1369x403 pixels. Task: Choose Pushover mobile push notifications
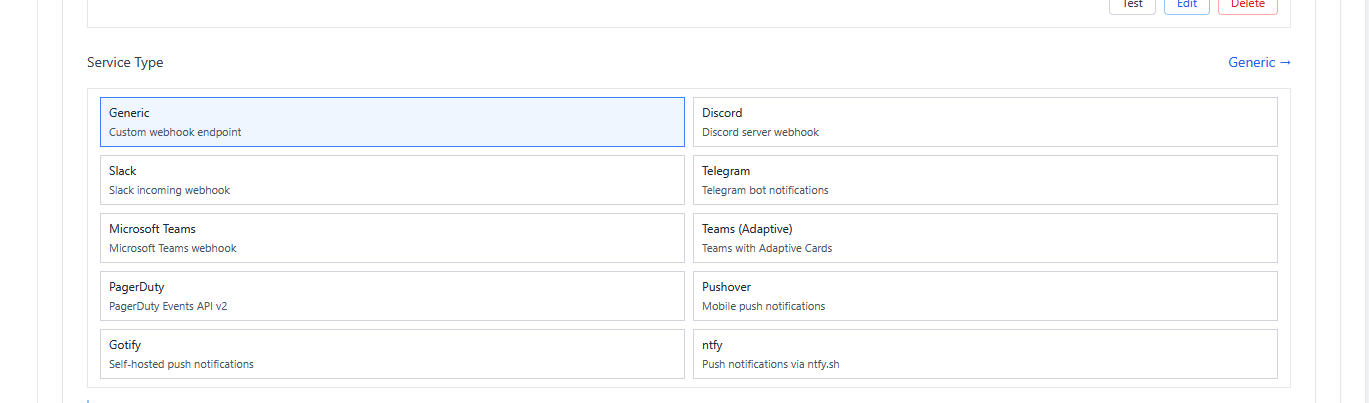point(985,296)
